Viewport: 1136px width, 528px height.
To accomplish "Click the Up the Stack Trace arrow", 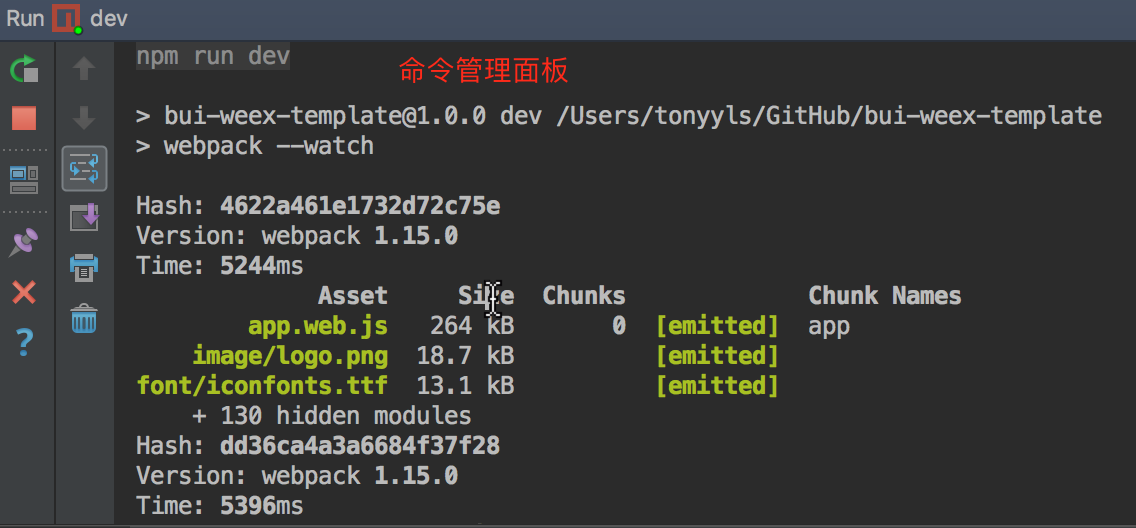I will coord(84,68).
